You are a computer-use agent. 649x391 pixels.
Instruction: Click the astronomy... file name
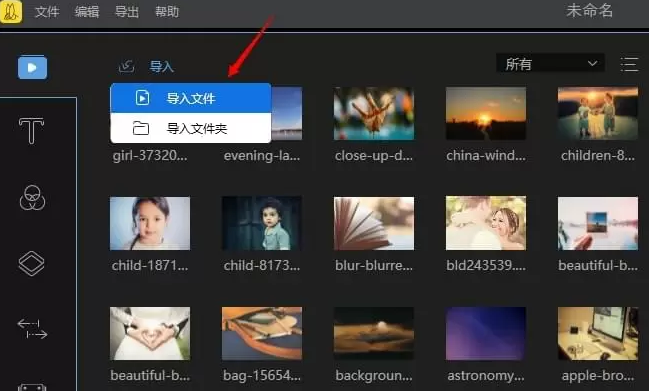tap(486, 376)
